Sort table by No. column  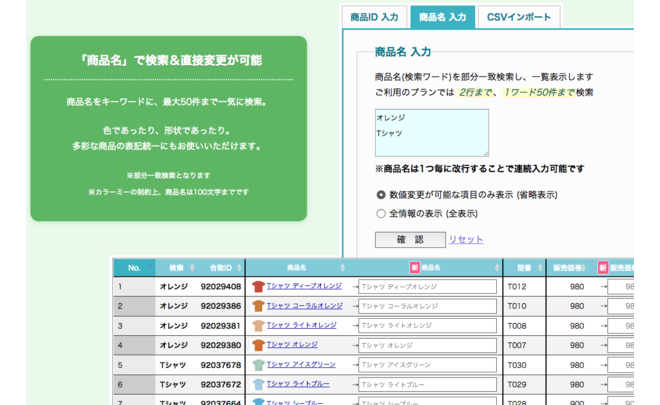click(x=134, y=268)
